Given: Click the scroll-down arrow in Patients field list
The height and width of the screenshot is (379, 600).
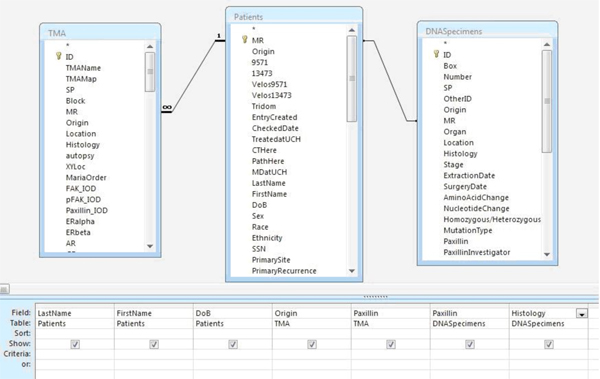Looking at the screenshot, I should [x=352, y=271].
